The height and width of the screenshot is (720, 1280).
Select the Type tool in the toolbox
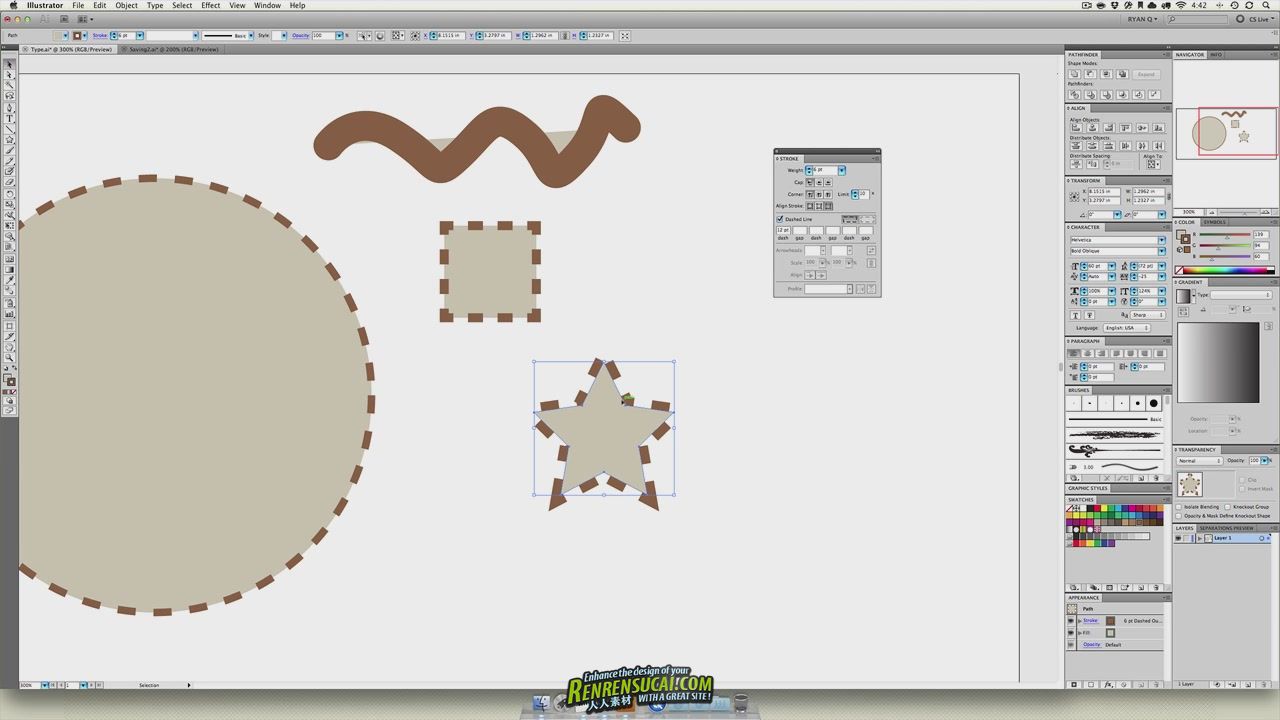click(x=10, y=118)
